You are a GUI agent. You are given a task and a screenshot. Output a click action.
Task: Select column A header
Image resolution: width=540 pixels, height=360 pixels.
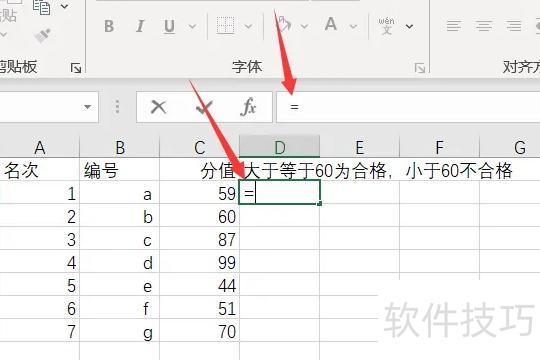point(40,147)
